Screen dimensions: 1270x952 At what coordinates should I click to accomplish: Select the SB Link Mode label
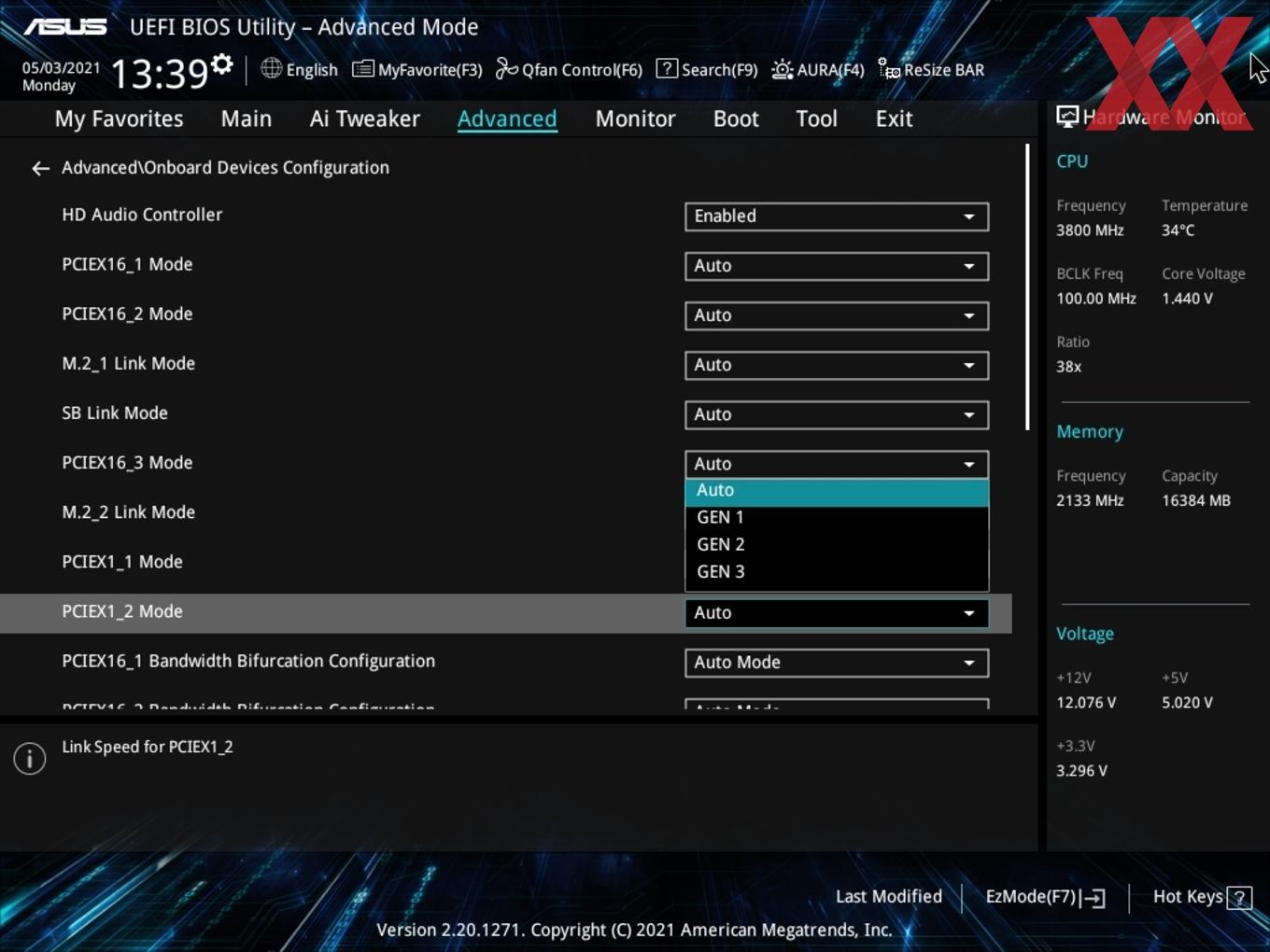click(115, 413)
